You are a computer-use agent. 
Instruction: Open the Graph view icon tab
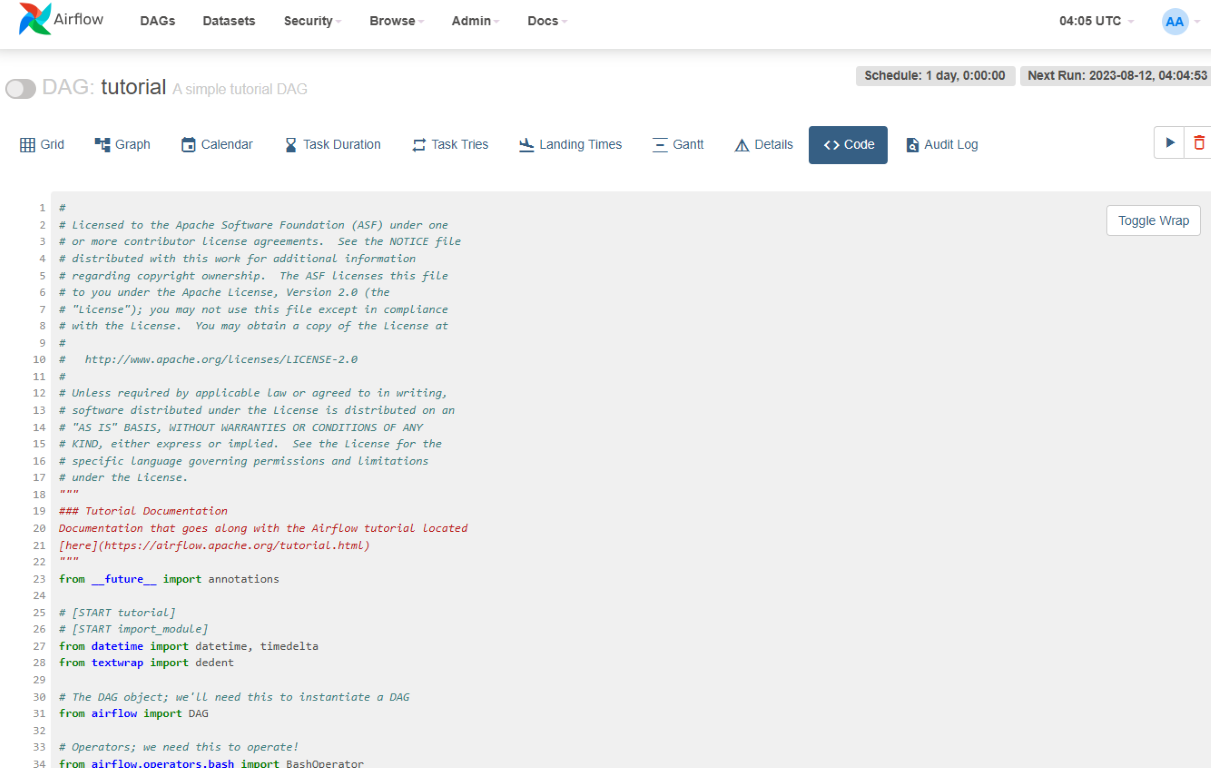point(102,145)
